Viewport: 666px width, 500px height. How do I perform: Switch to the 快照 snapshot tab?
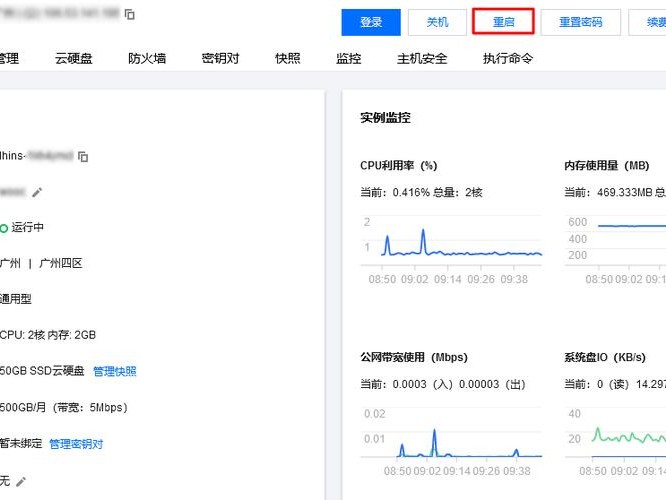click(x=288, y=58)
